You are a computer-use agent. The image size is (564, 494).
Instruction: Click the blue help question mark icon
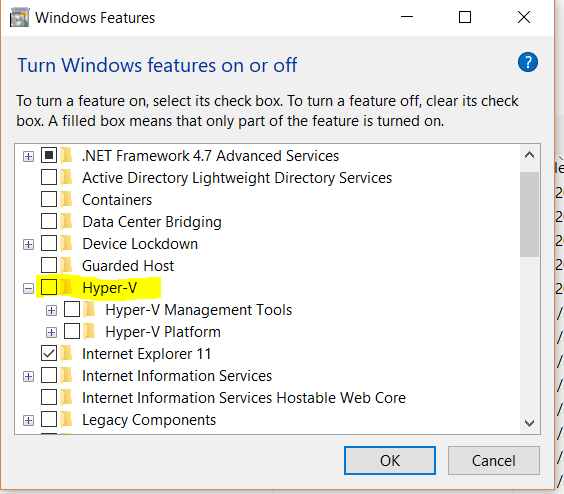tap(527, 63)
